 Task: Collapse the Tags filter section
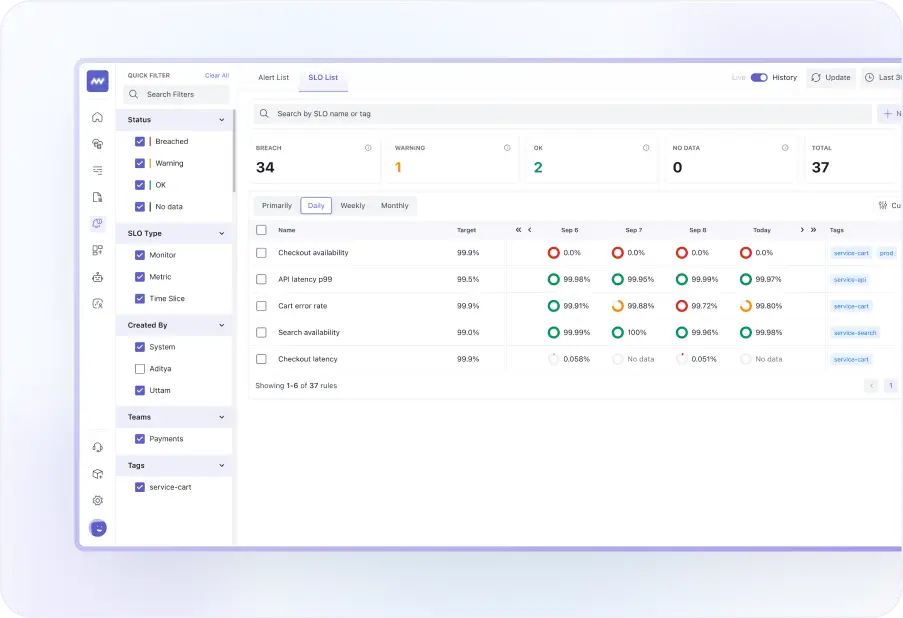pyautogui.click(x=222, y=465)
